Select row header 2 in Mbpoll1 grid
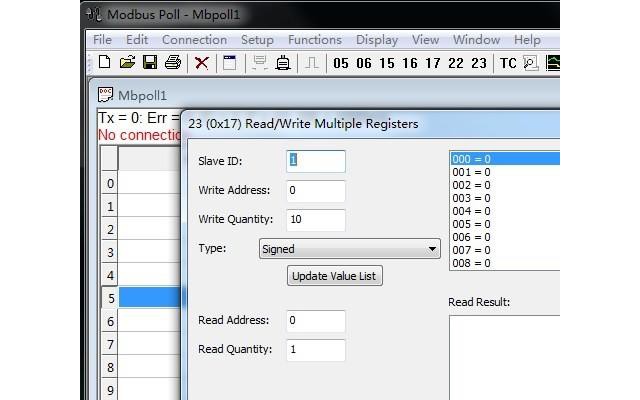Image resolution: width=640 pixels, height=400 pixels. (x=110, y=229)
